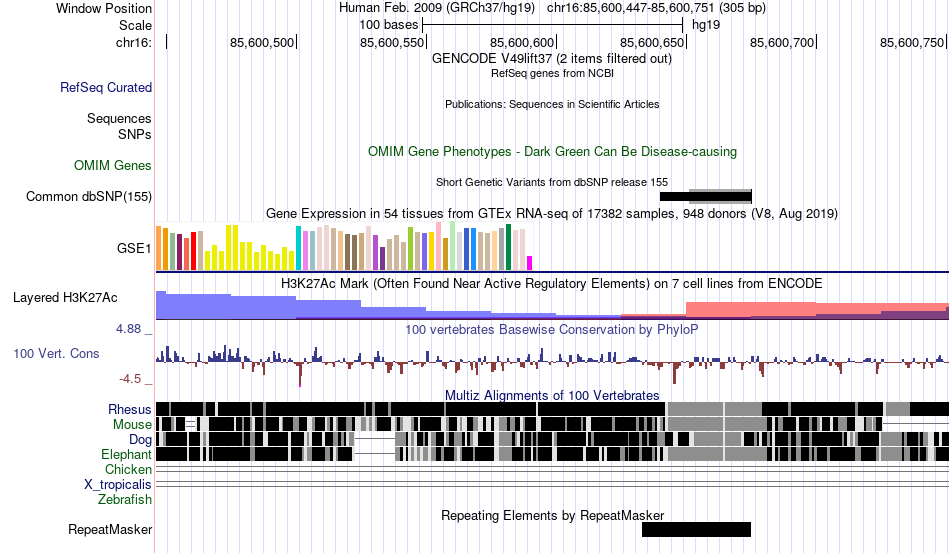950x553 pixels.
Task: Click the Window Position label
Action: 104,8
